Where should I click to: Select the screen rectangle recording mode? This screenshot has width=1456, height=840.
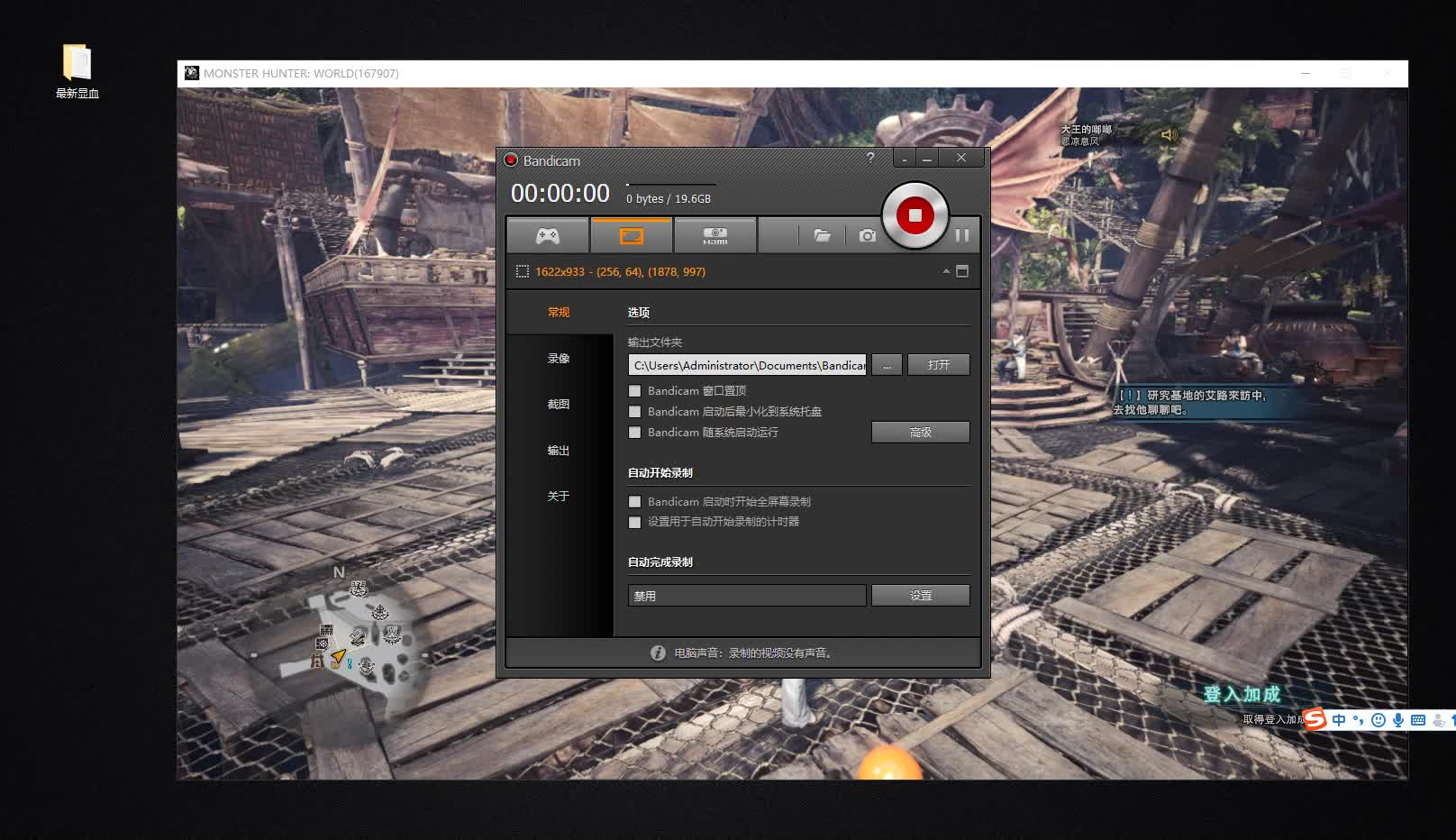[x=632, y=235]
